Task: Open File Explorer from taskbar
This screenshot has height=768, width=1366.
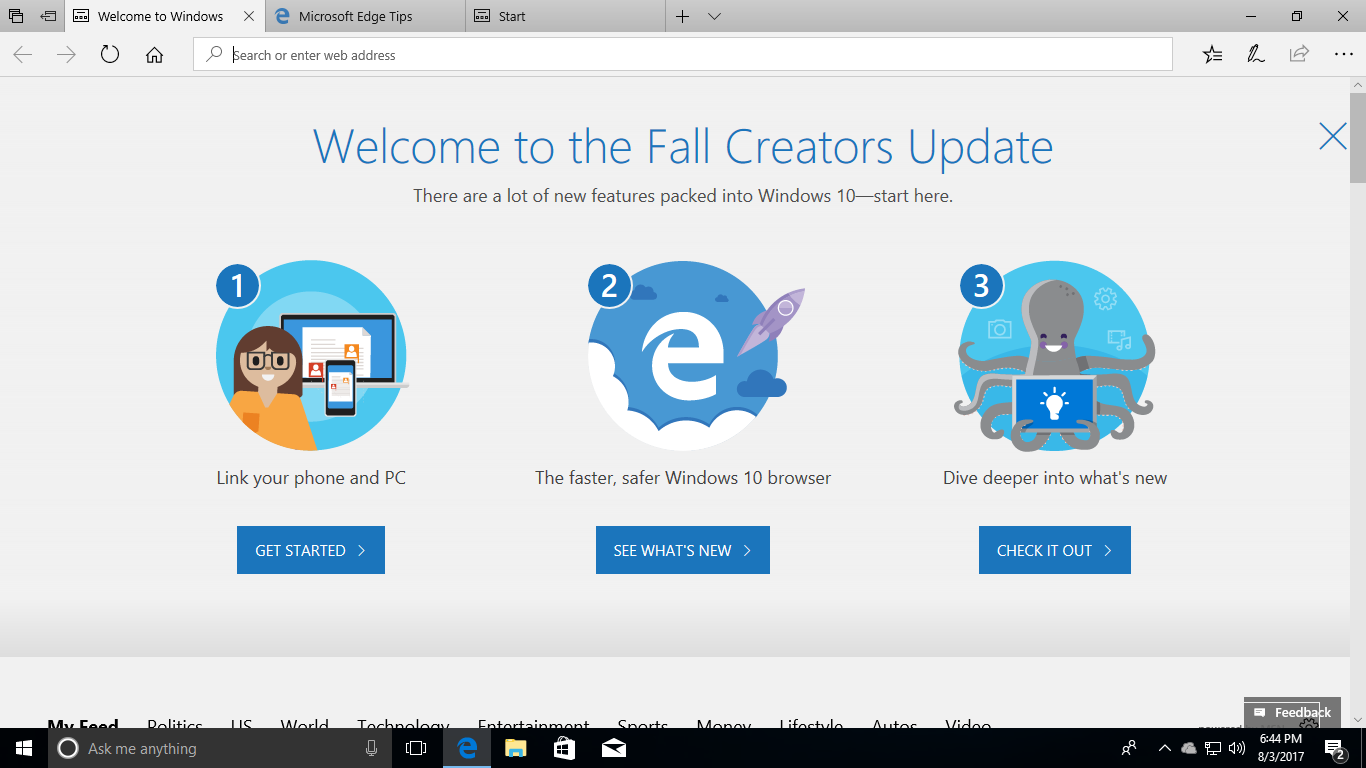Action: pyautogui.click(x=515, y=748)
